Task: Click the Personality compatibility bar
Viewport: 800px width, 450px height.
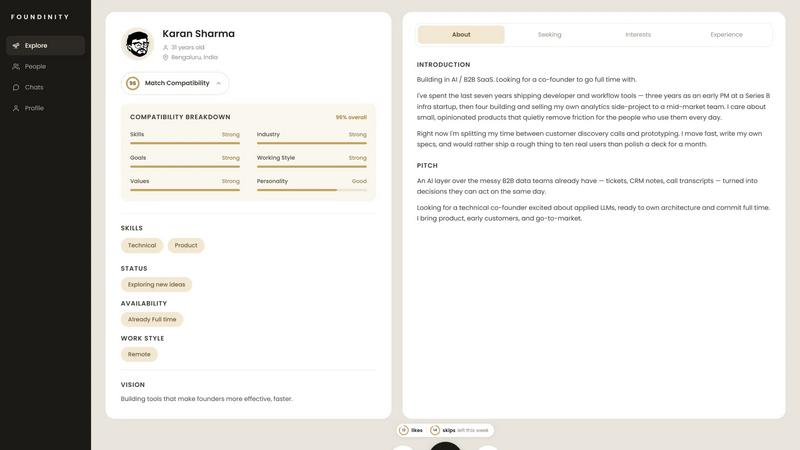Action: pos(312,190)
